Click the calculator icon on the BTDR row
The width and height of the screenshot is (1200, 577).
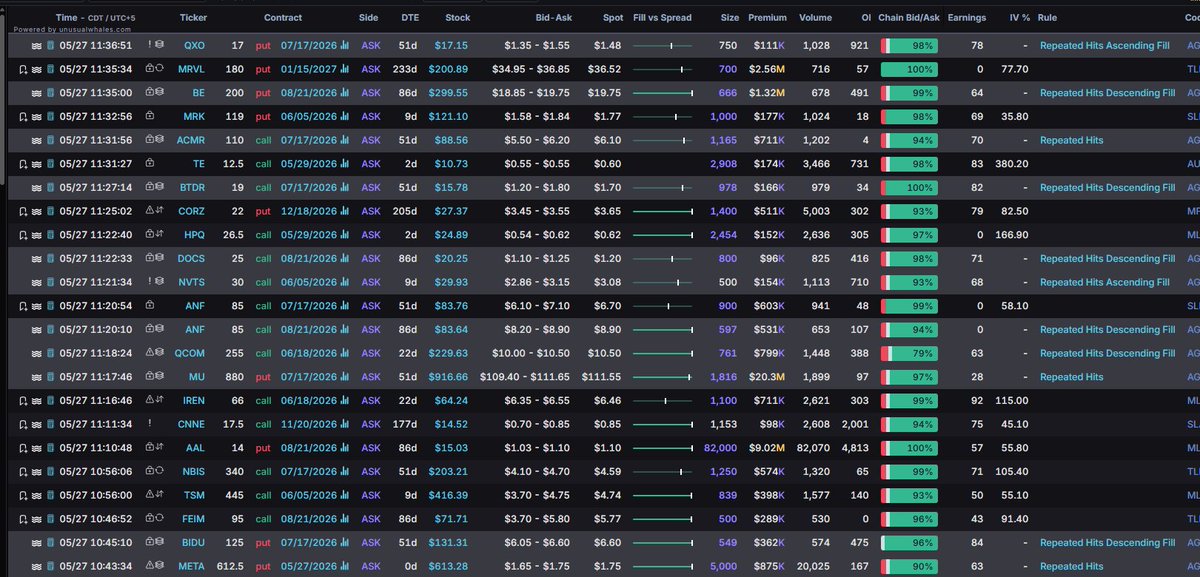click(x=51, y=187)
